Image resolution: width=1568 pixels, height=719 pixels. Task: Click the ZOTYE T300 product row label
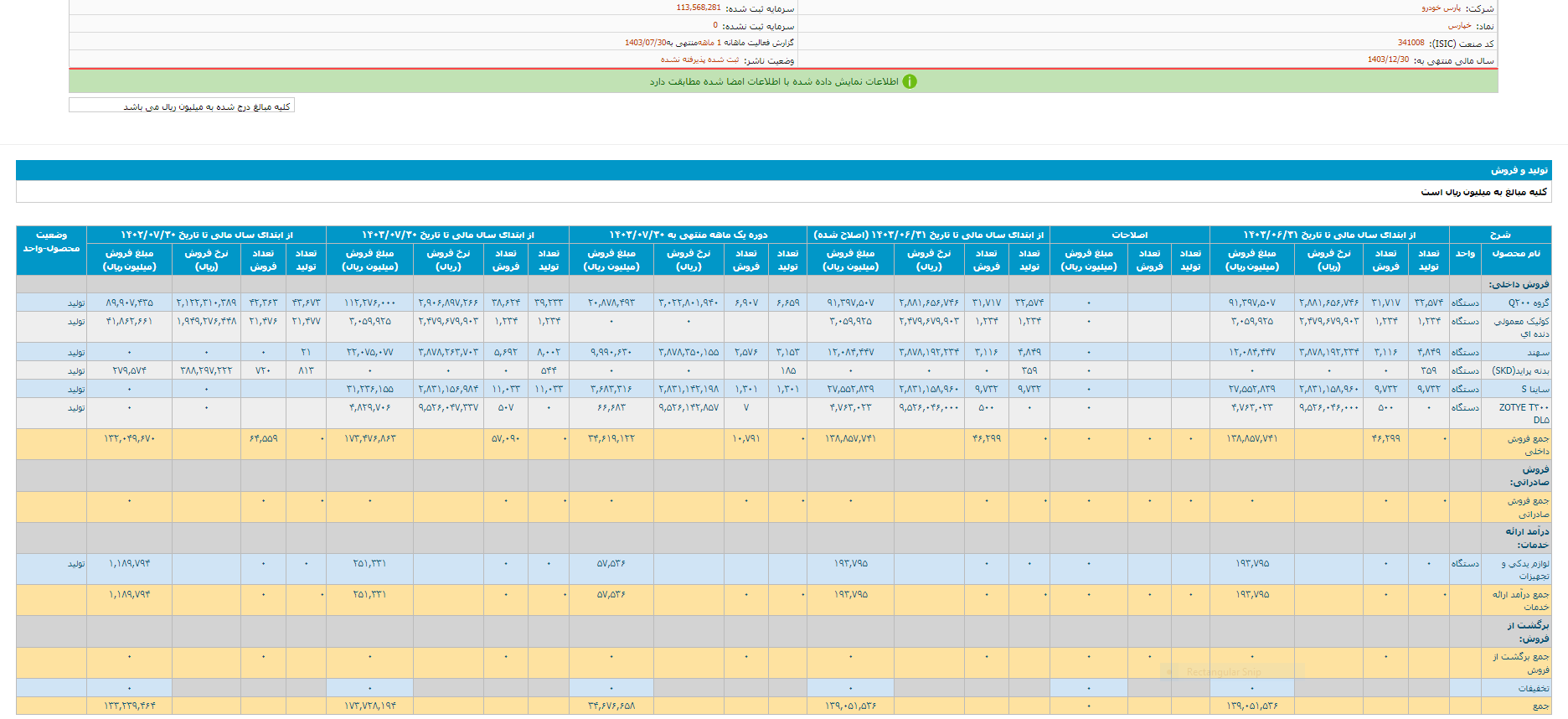[1524, 413]
